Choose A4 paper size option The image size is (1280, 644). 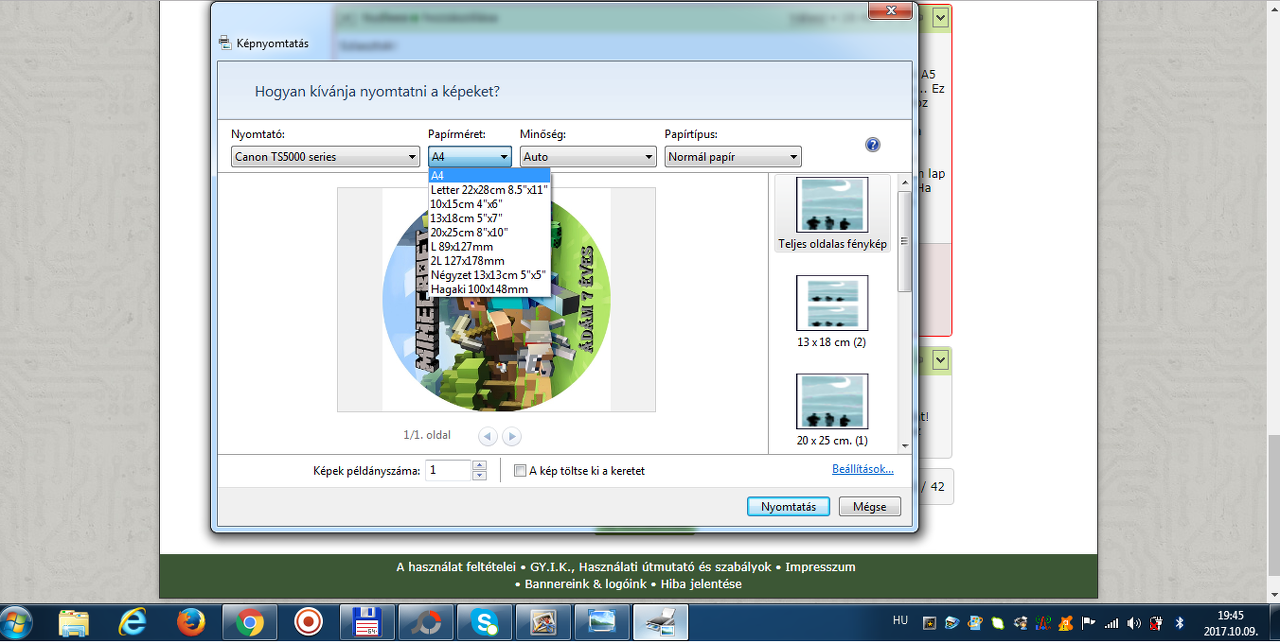pyautogui.click(x=489, y=175)
